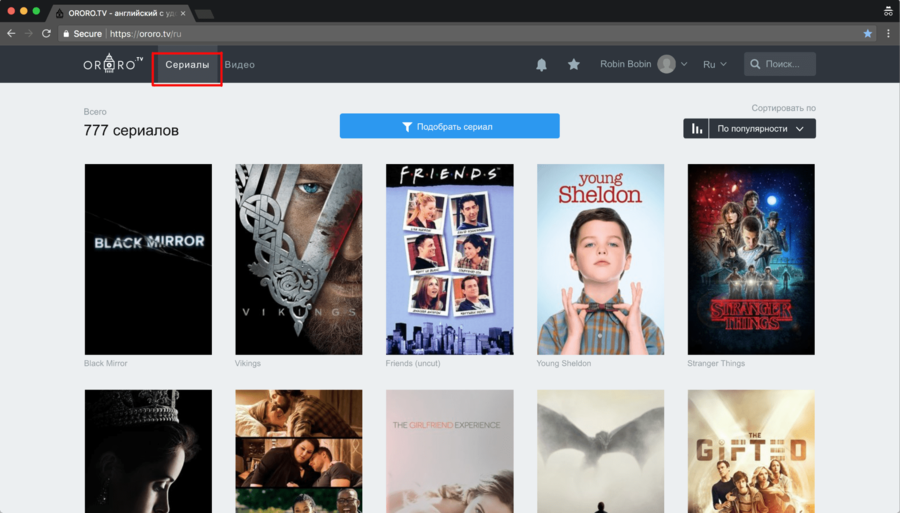Reload the page with refresh icon
Screen dimensions: 900x513
[x=46, y=34]
